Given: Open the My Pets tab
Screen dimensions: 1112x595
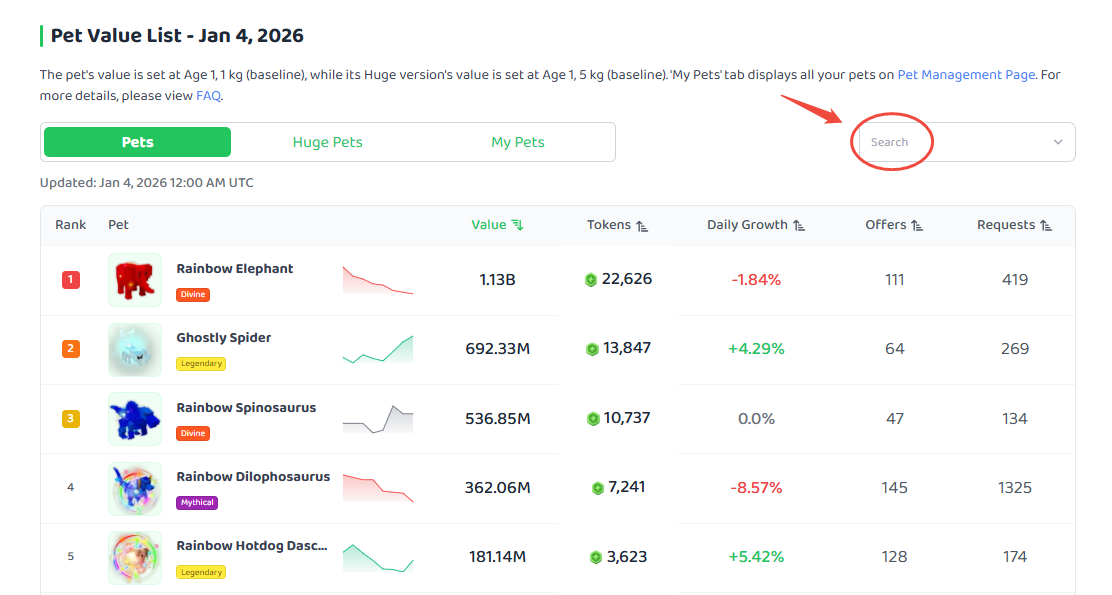Looking at the screenshot, I should pyautogui.click(x=518, y=142).
